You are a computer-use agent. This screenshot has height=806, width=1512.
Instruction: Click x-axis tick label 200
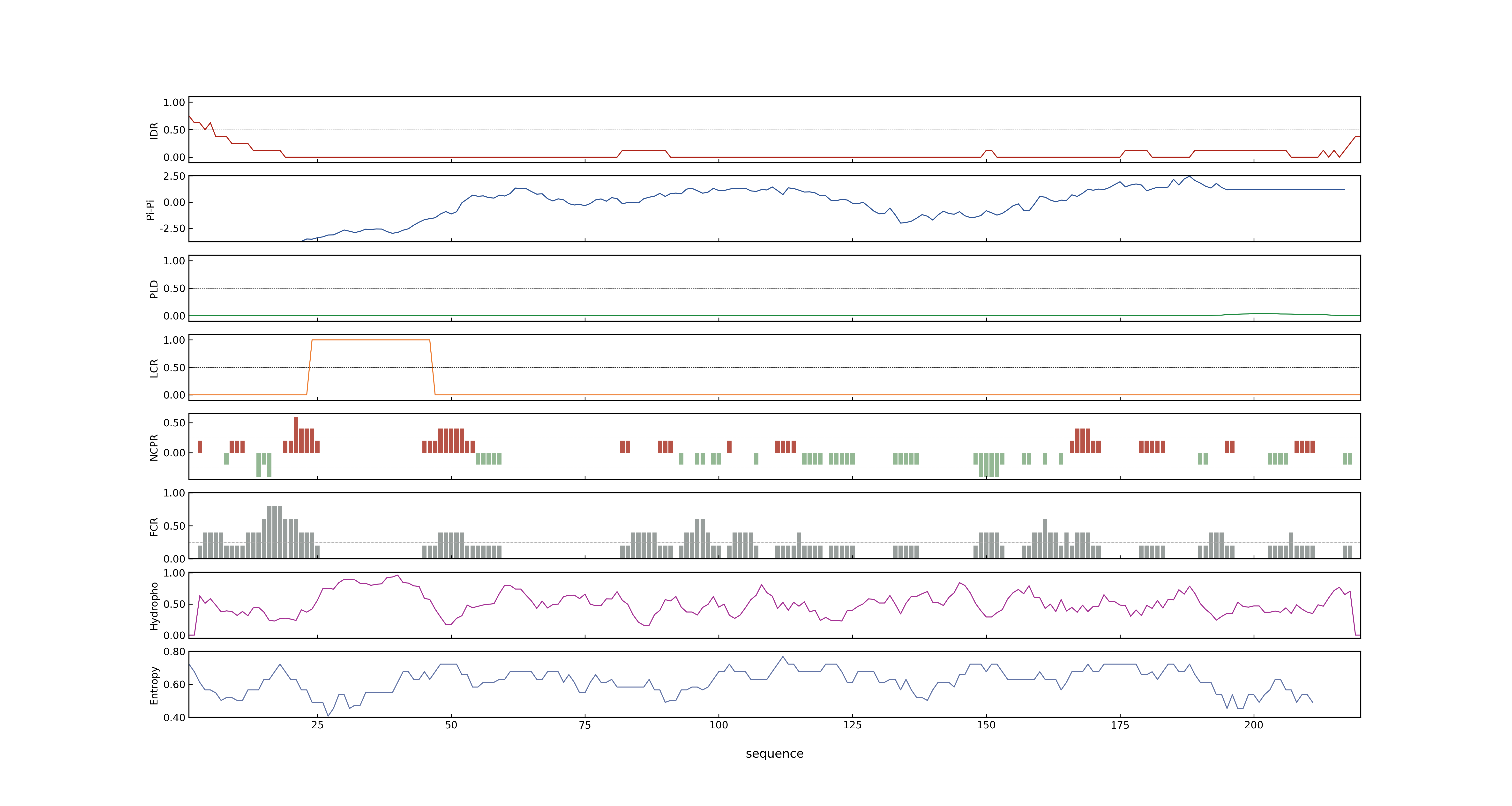pos(1254,725)
